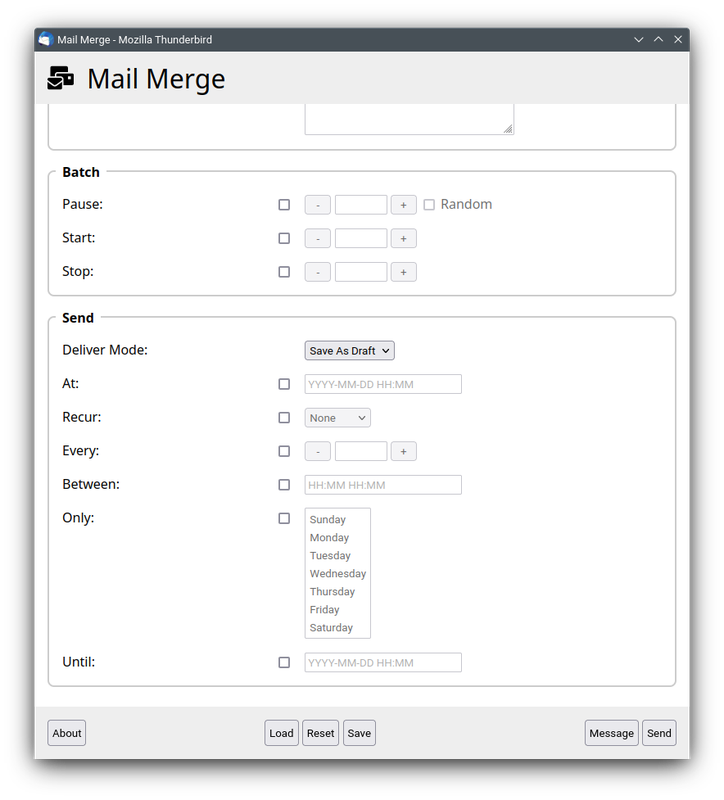The width and height of the screenshot is (724, 800).
Task: Open the Recur None dropdown
Action: click(x=338, y=418)
